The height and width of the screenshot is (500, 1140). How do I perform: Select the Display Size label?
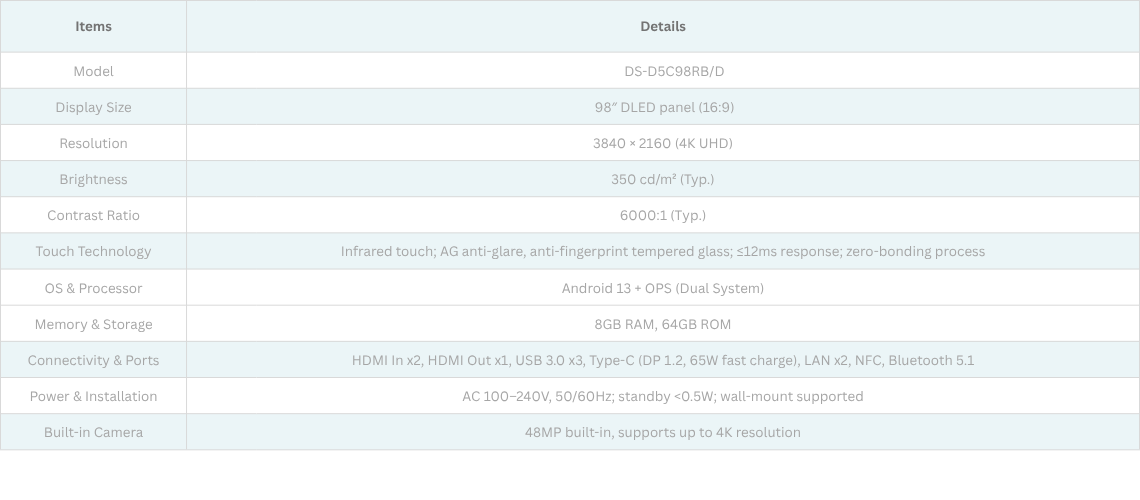click(x=93, y=107)
